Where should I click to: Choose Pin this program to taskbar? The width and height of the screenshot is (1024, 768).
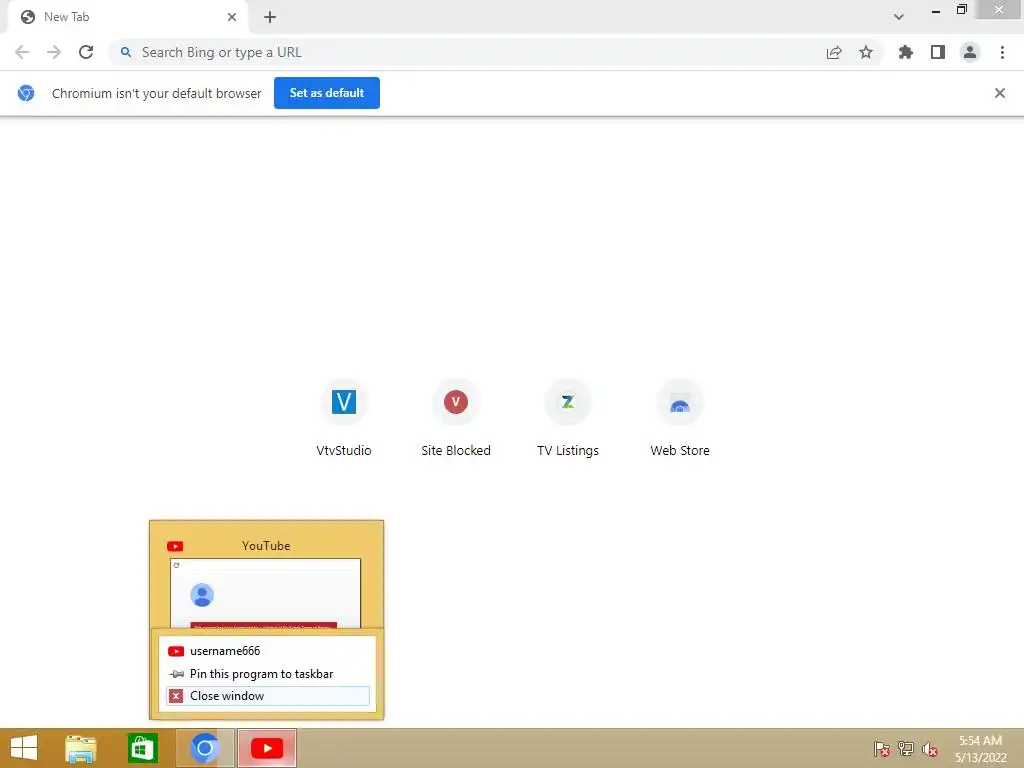pyautogui.click(x=268, y=674)
